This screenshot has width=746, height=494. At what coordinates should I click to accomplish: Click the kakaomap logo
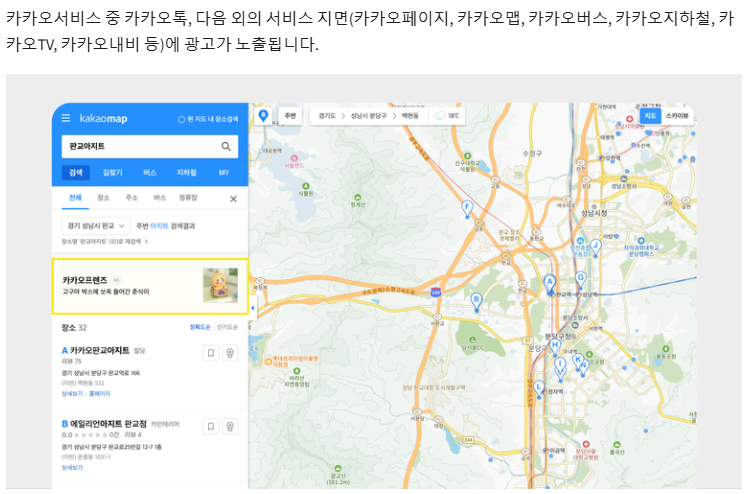(x=103, y=118)
